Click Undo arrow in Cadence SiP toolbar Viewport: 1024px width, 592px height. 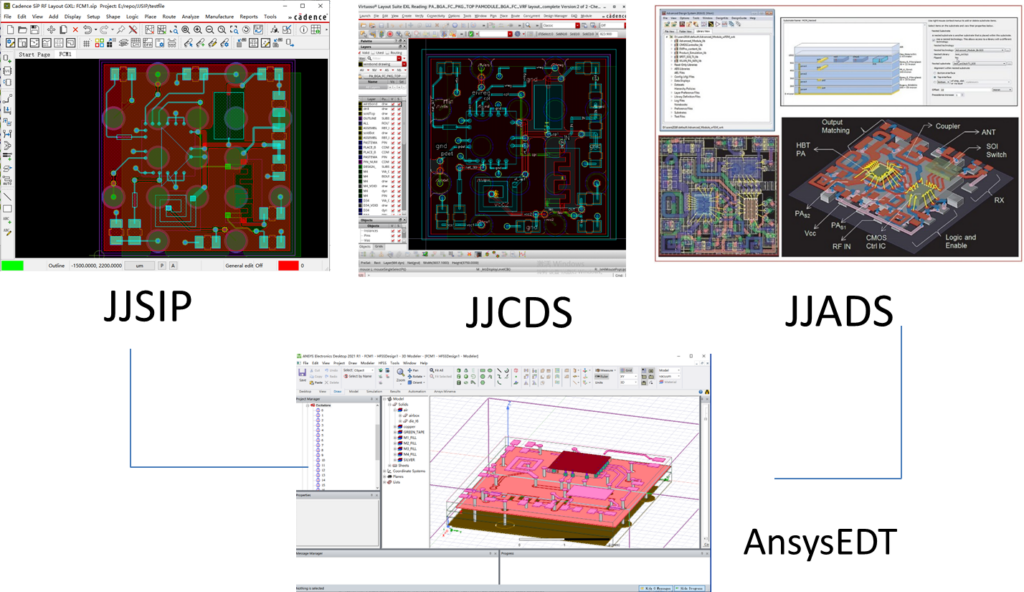coord(88,29)
